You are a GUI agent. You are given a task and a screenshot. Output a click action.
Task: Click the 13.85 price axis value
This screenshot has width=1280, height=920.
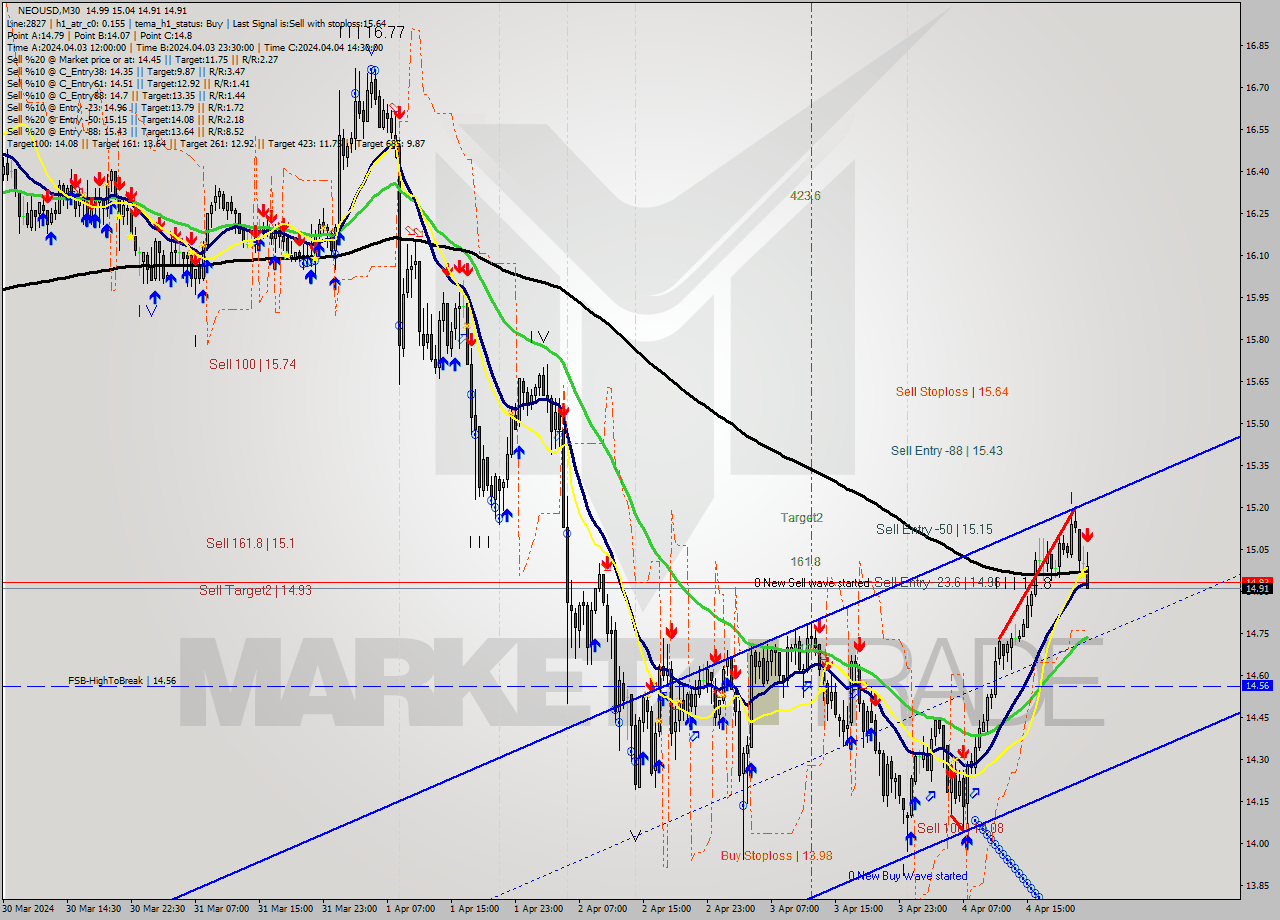pyautogui.click(x=1257, y=885)
